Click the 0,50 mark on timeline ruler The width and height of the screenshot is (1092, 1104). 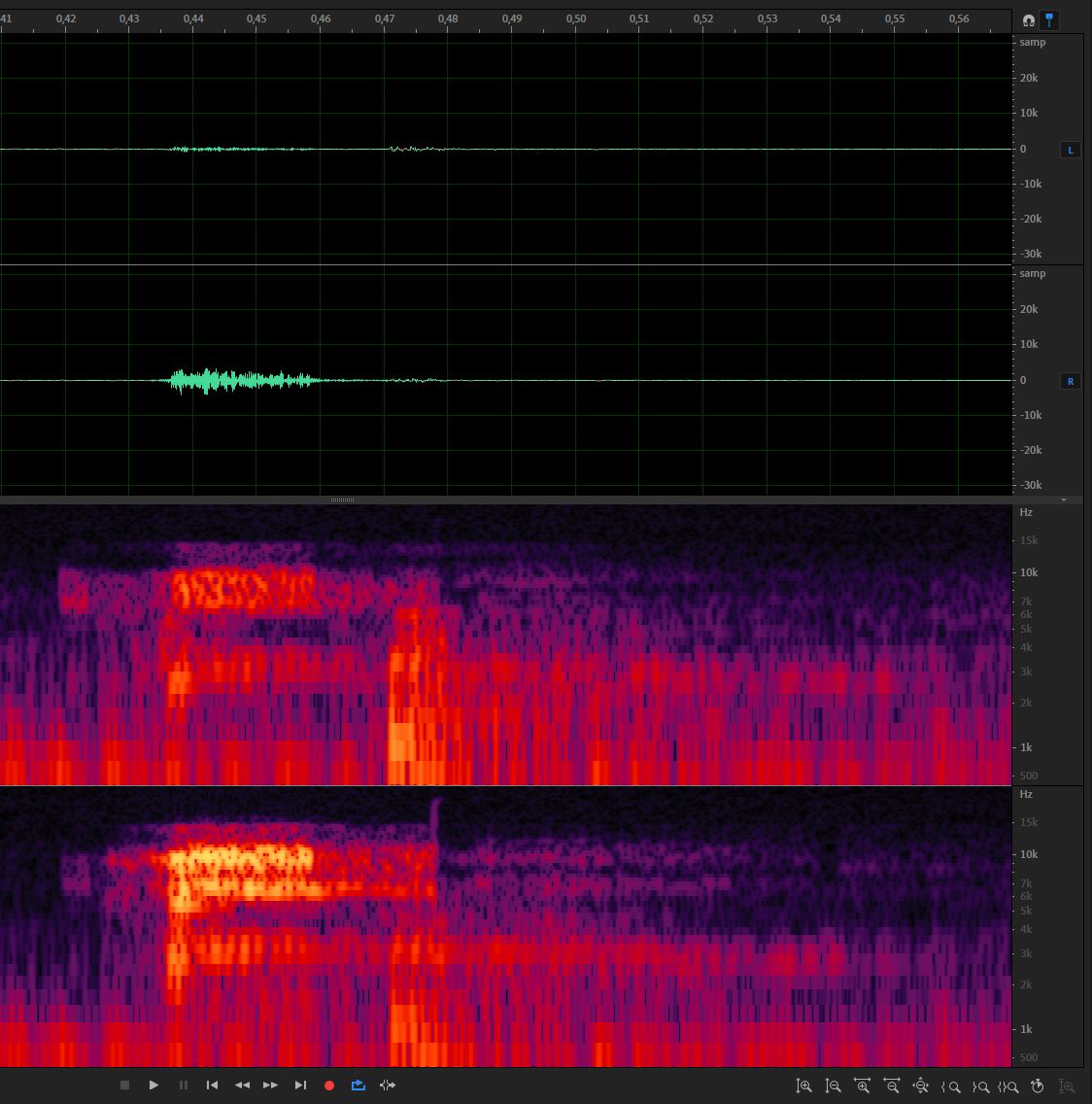(x=576, y=19)
